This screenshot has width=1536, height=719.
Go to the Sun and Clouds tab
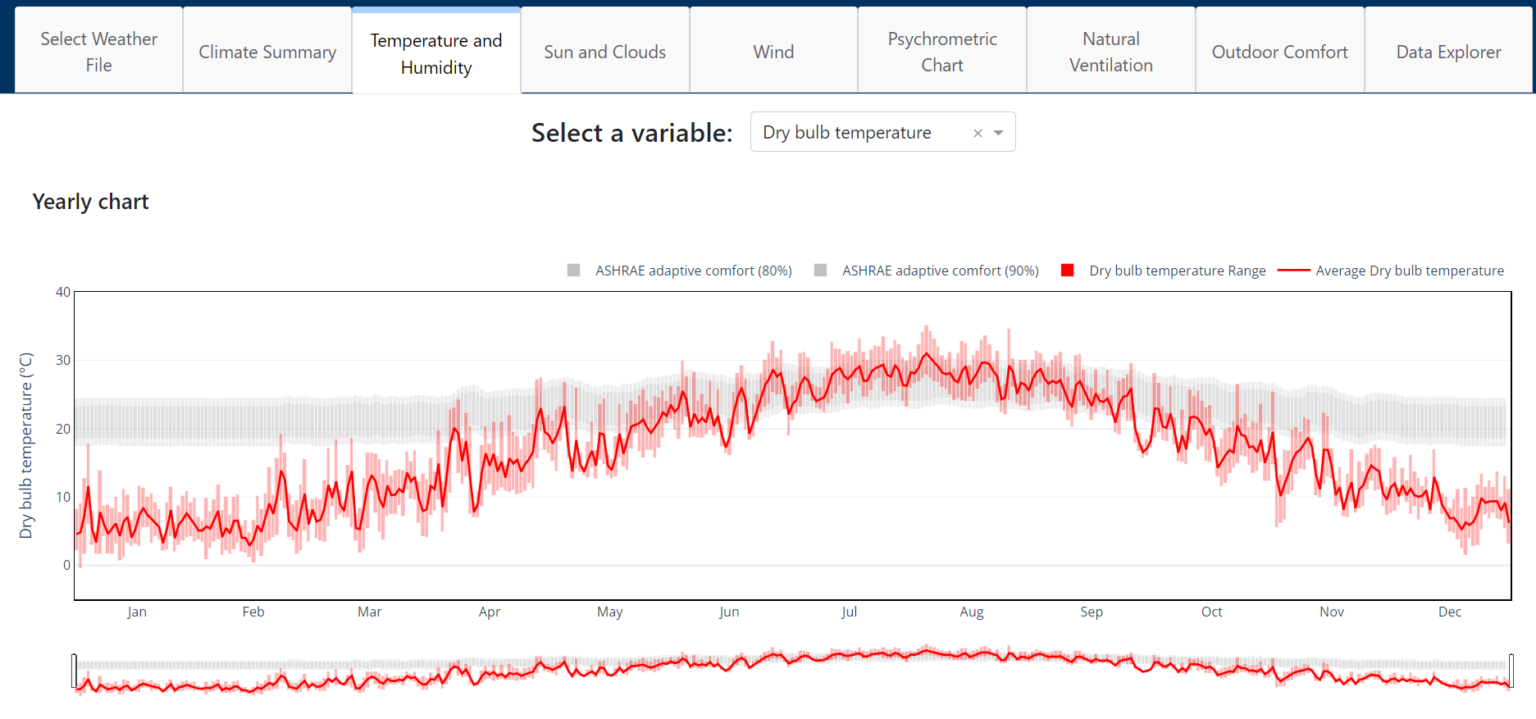[x=604, y=49]
